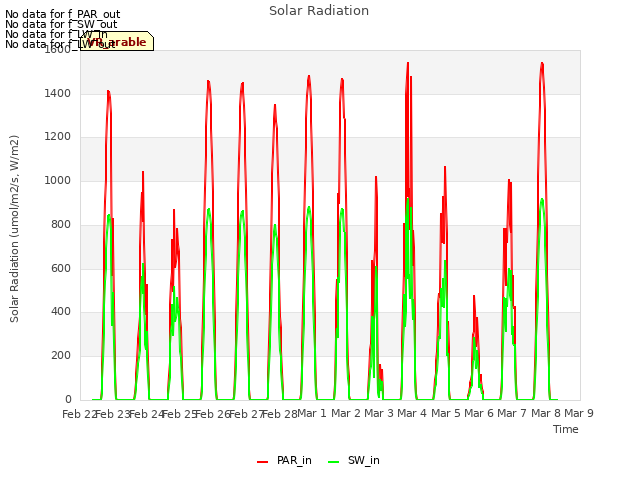Click the Mar 6 lowest PAR_in peak
This screenshot has width=640, height=480.
point(474,296)
